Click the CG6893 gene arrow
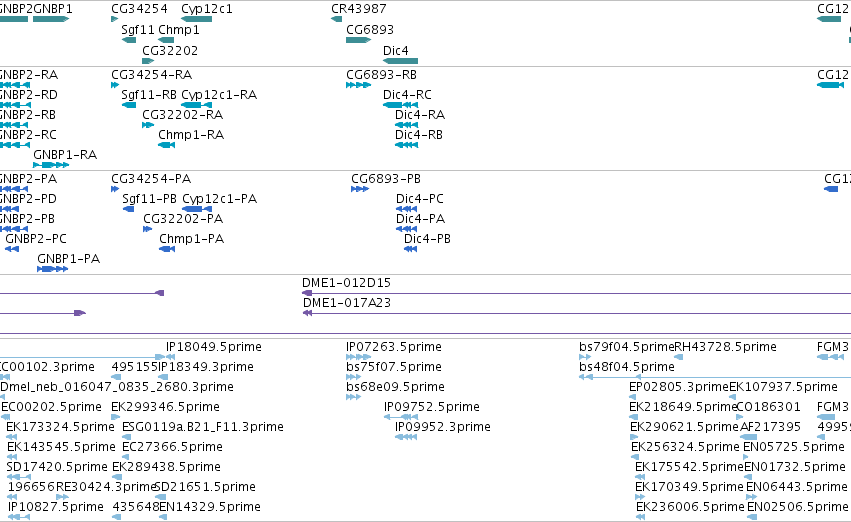The height and width of the screenshot is (522, 851). [x=358, y=40]
